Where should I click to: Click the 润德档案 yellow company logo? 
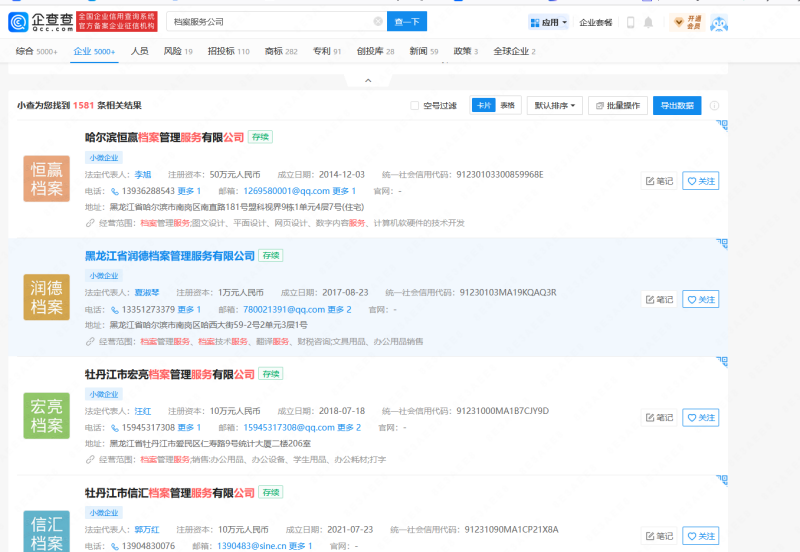tap(46, 297)
